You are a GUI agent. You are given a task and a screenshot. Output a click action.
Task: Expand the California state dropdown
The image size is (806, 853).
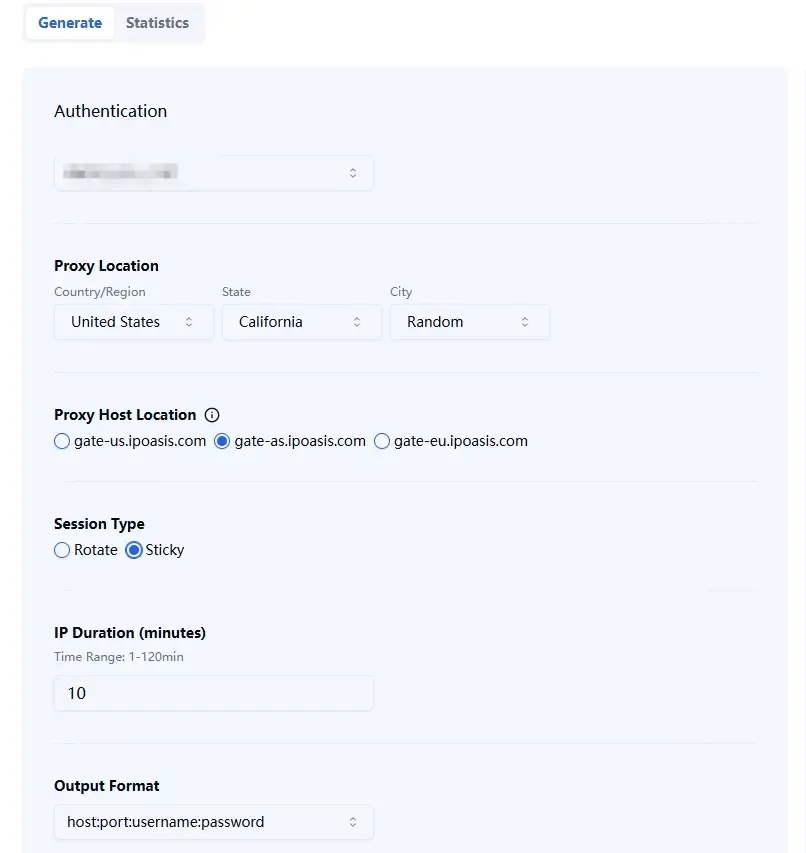point(301,322)
